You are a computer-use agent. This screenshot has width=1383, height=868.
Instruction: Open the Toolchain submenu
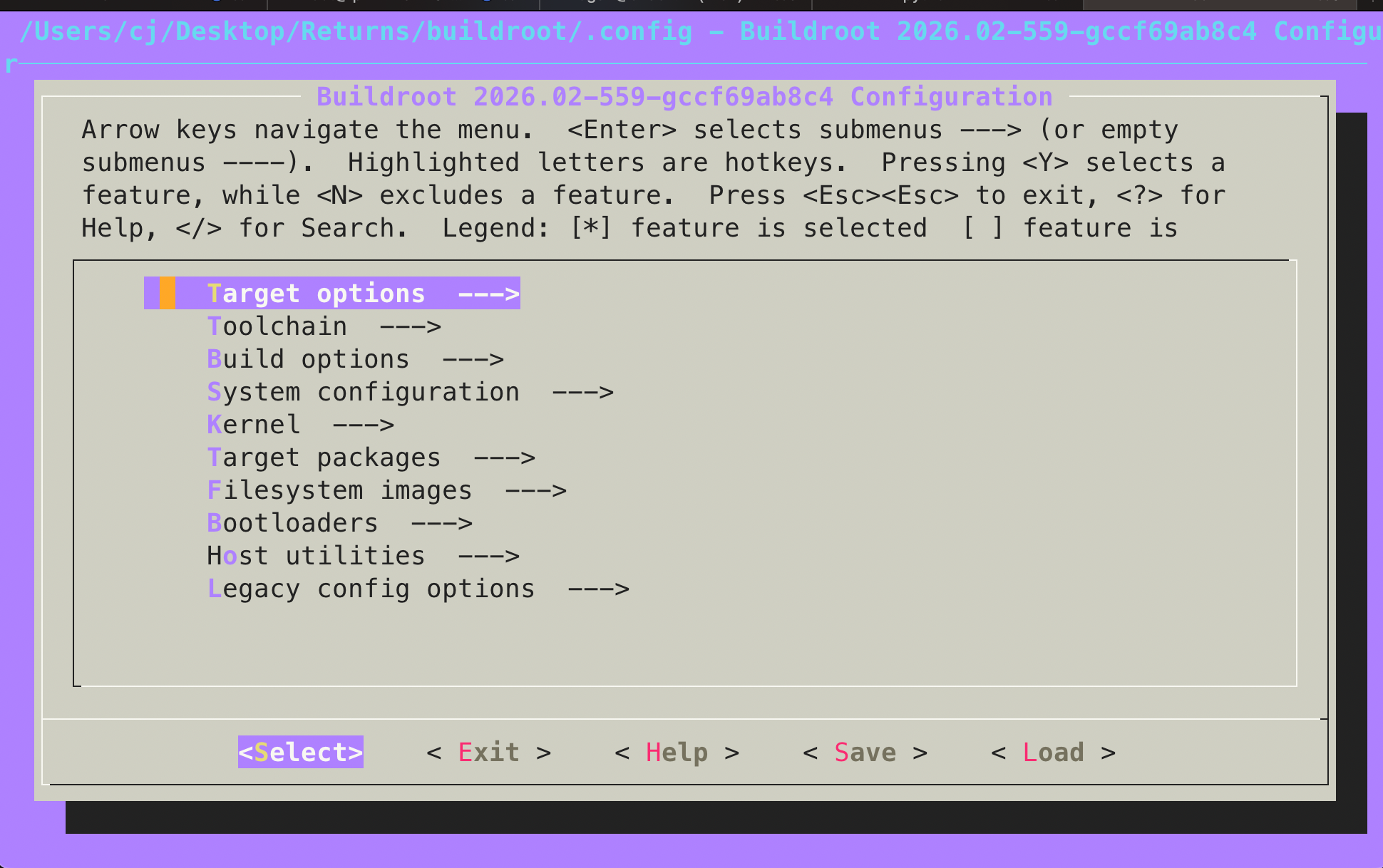coord(324,326)
